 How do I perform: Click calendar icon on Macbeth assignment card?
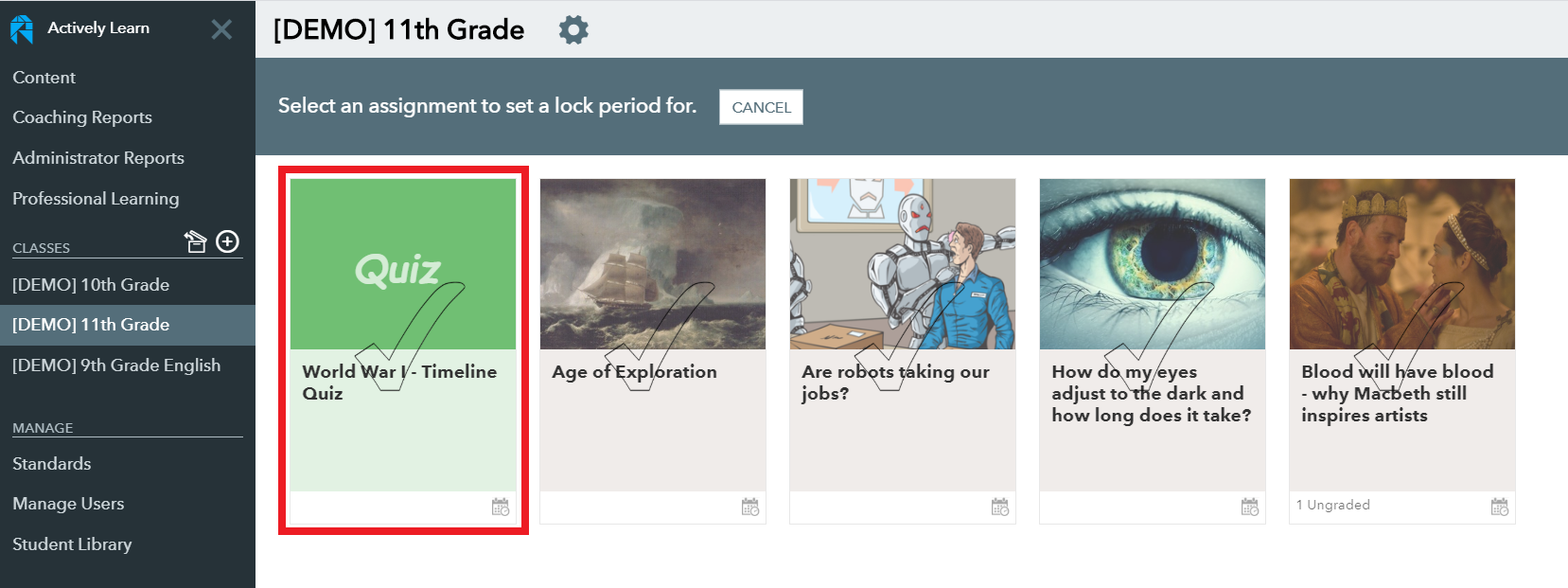point(1500,507)
